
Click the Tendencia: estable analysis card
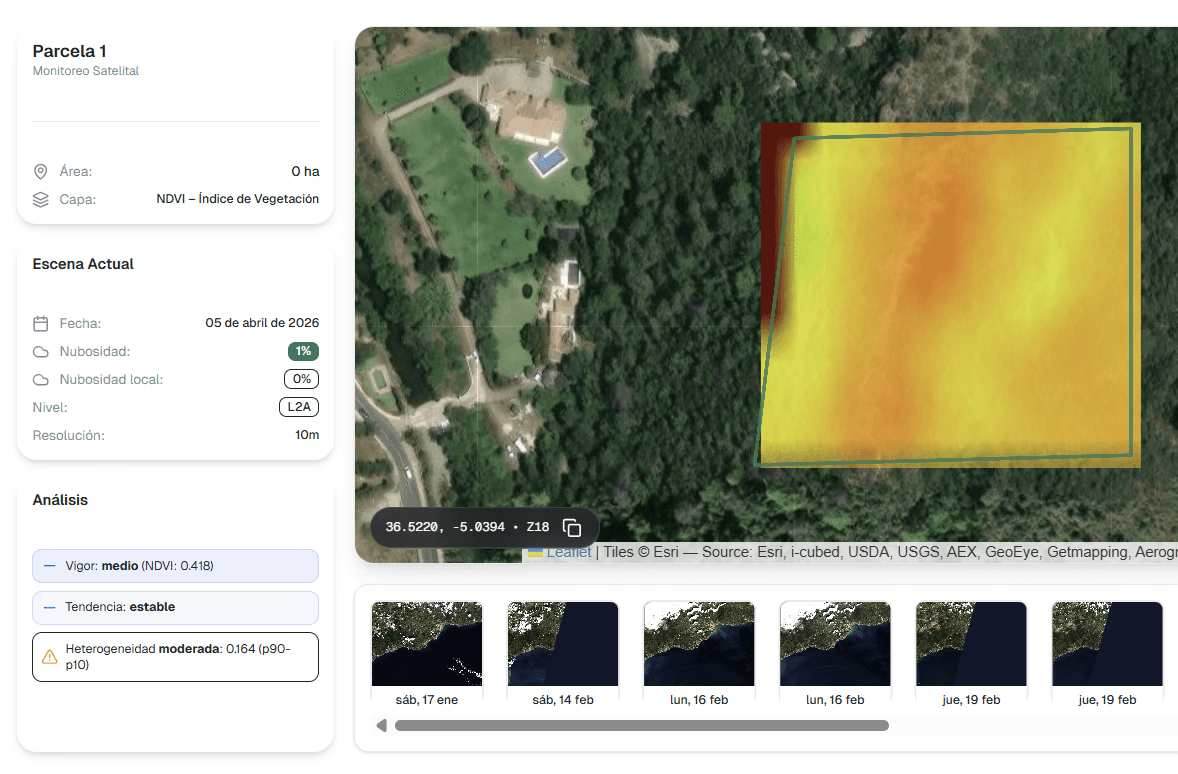tap(175, 607)
